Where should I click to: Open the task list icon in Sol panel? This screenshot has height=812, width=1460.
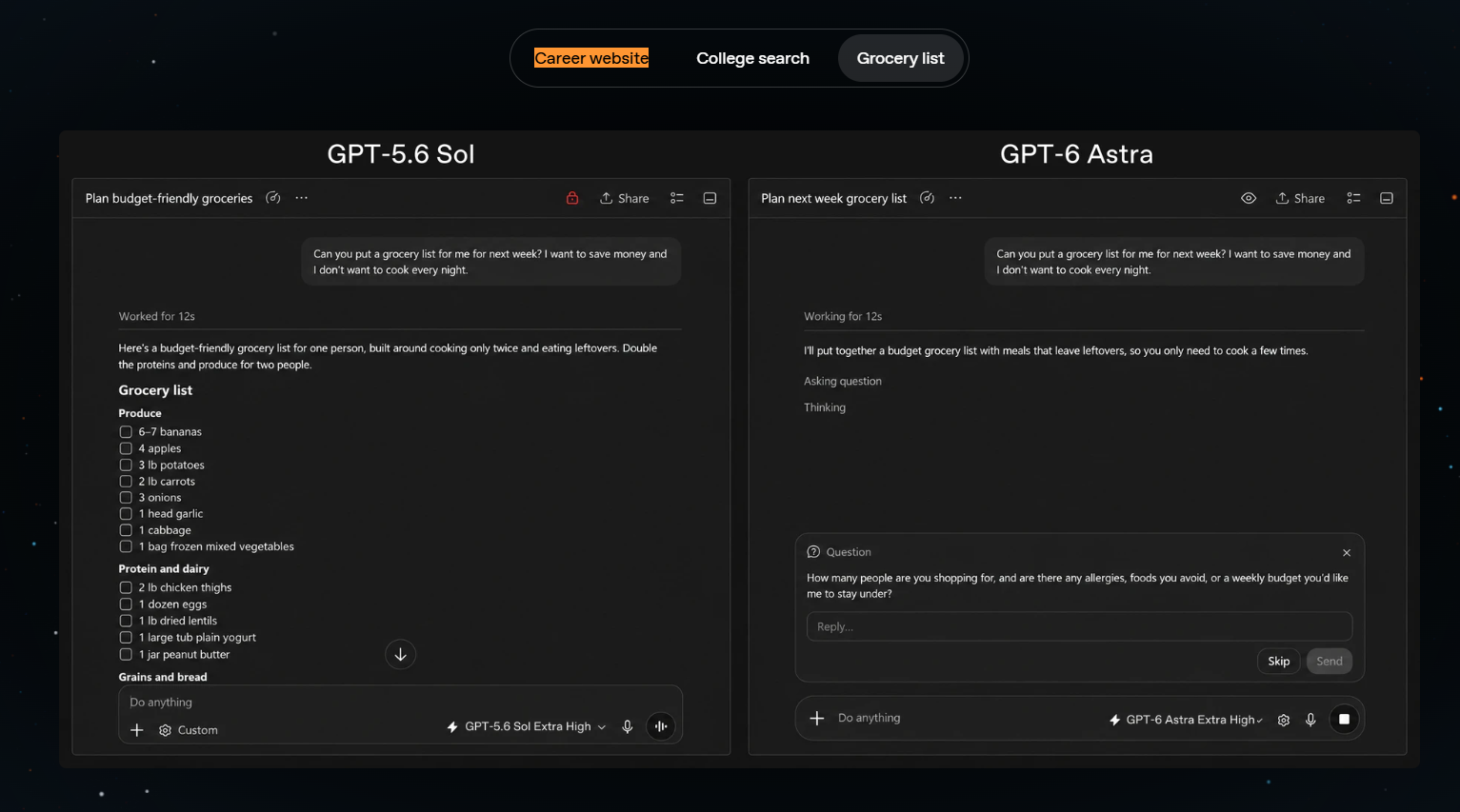pos(677,198)
